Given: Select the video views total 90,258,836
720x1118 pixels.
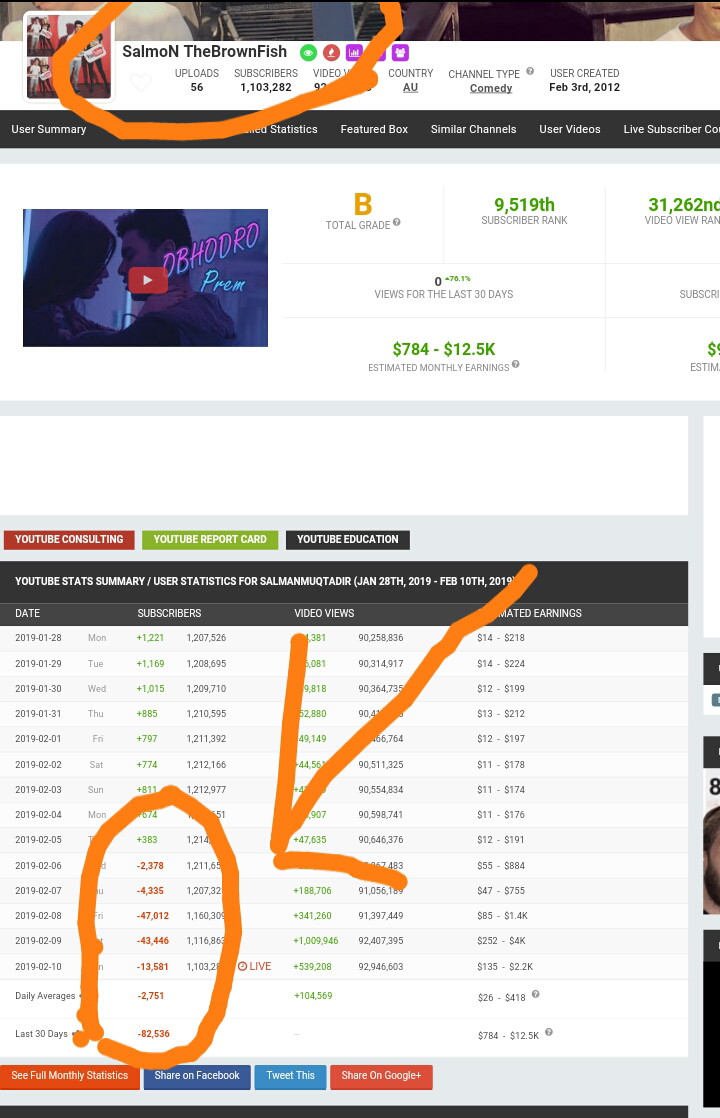Looking at the screenshot, I should click(381, 638).
